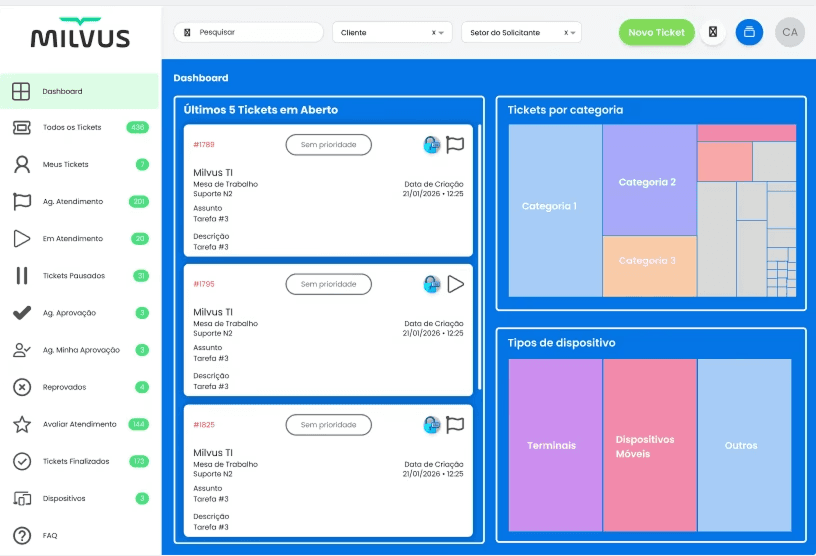816x556 pixels.
Task: Select Categoria 2 purple block in treemap
Action: click(x=649, y=180)
